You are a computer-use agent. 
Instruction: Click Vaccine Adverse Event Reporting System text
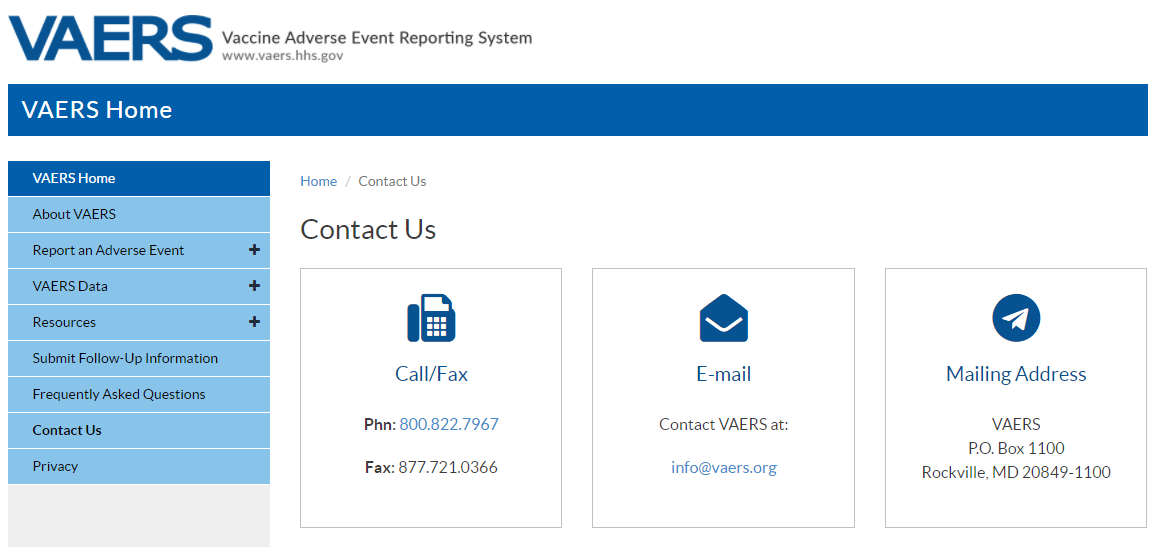pyautogui.click(x=376, y=38)
